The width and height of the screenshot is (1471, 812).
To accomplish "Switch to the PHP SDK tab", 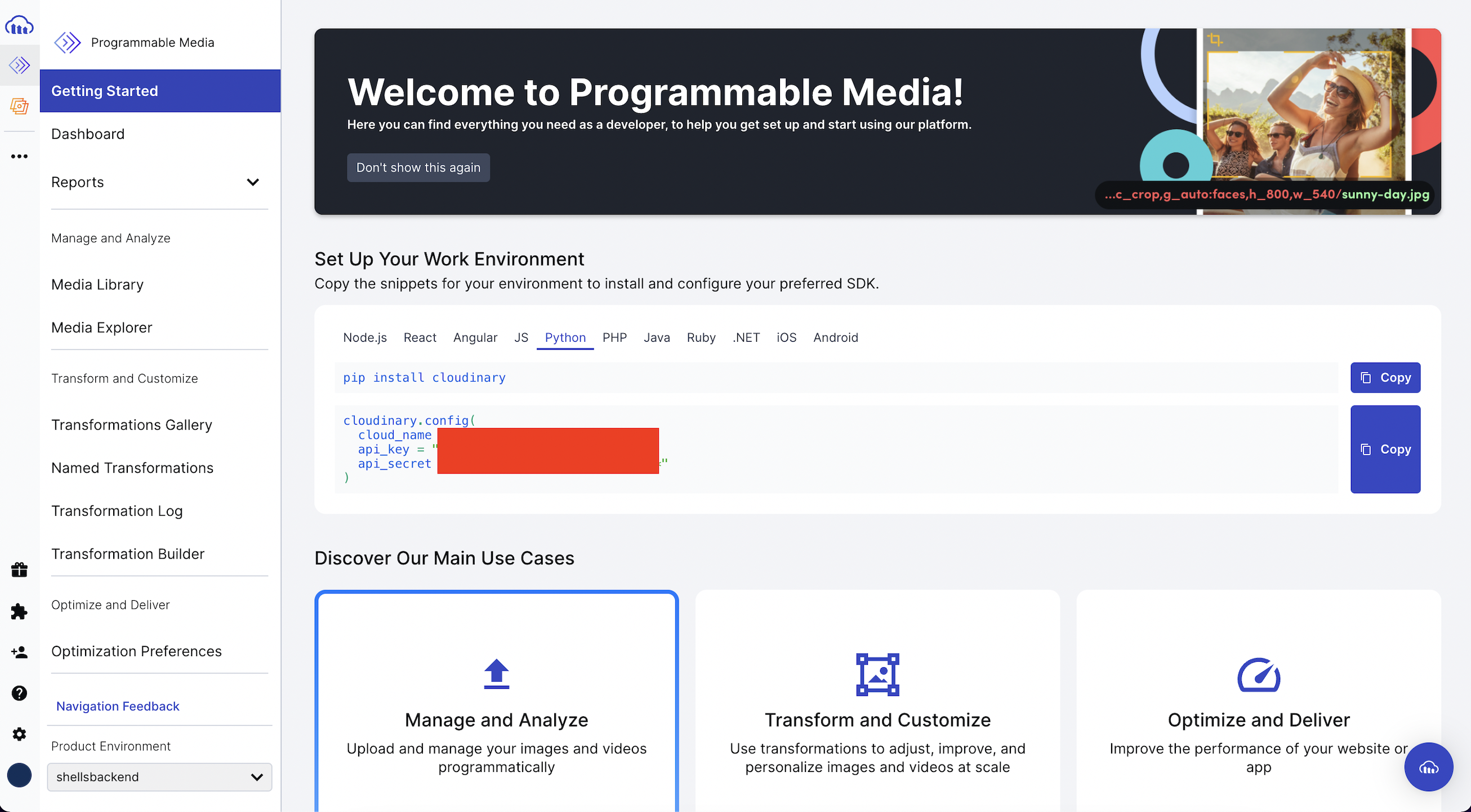I will (x=614, y=337).
